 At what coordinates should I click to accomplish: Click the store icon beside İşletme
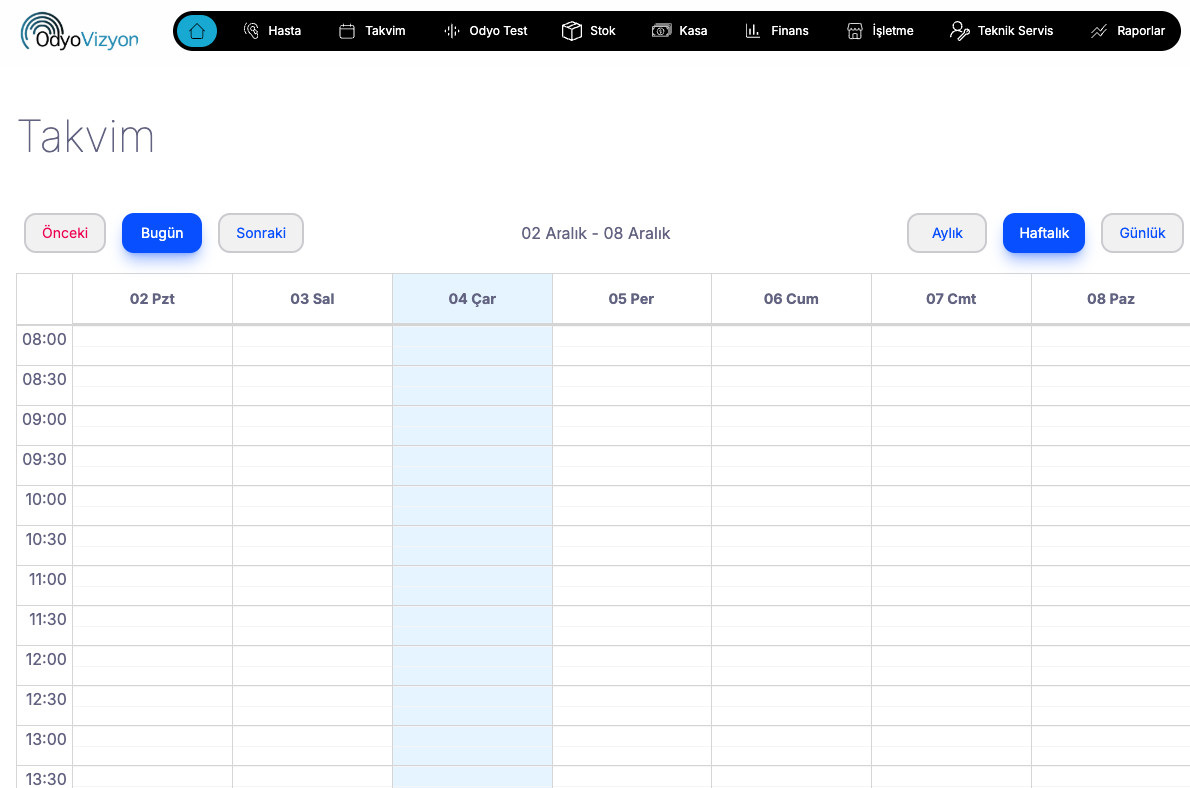tap(854, 31)
